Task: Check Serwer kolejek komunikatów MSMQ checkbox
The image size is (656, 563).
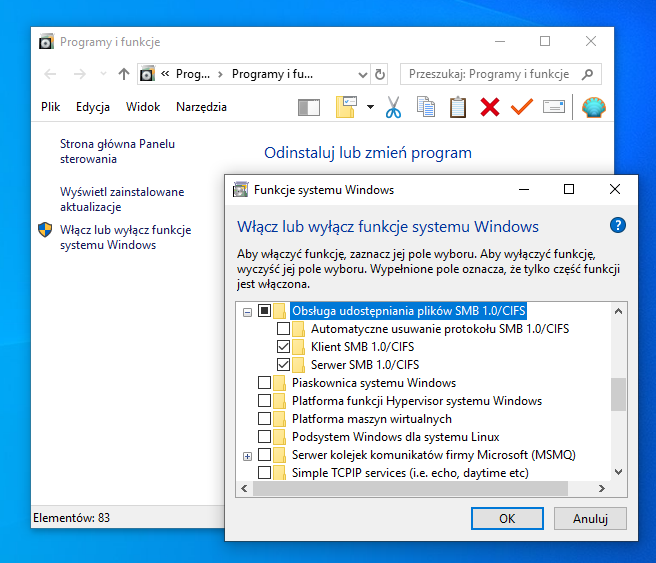Action: pyautogui.click(x=264, y=454)
